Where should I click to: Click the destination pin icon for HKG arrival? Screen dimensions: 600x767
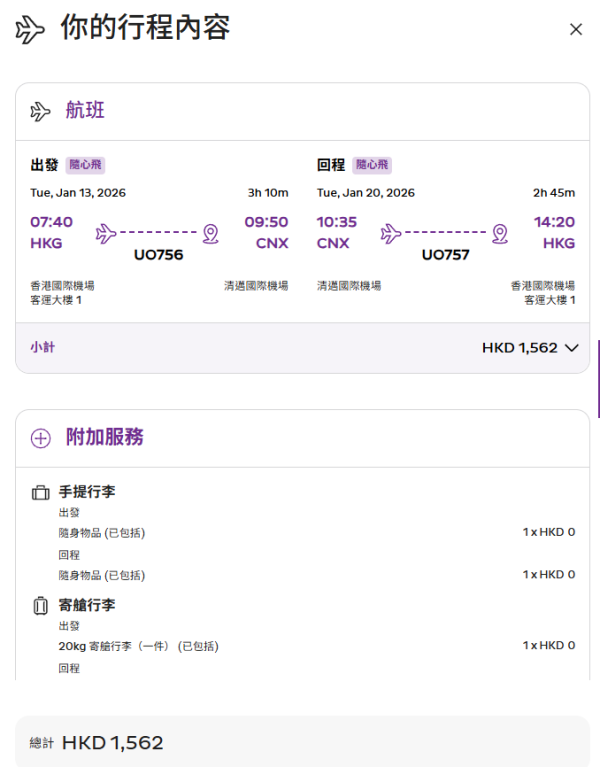point(500,234)
